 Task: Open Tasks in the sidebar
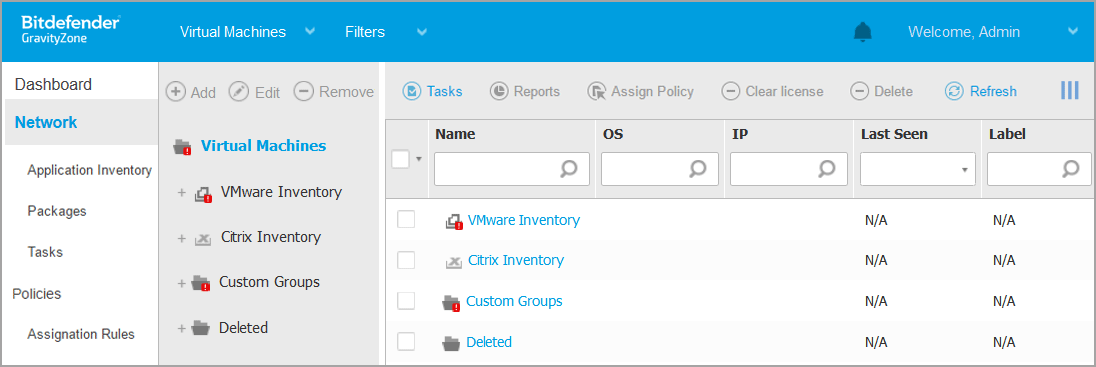point(45,252)
